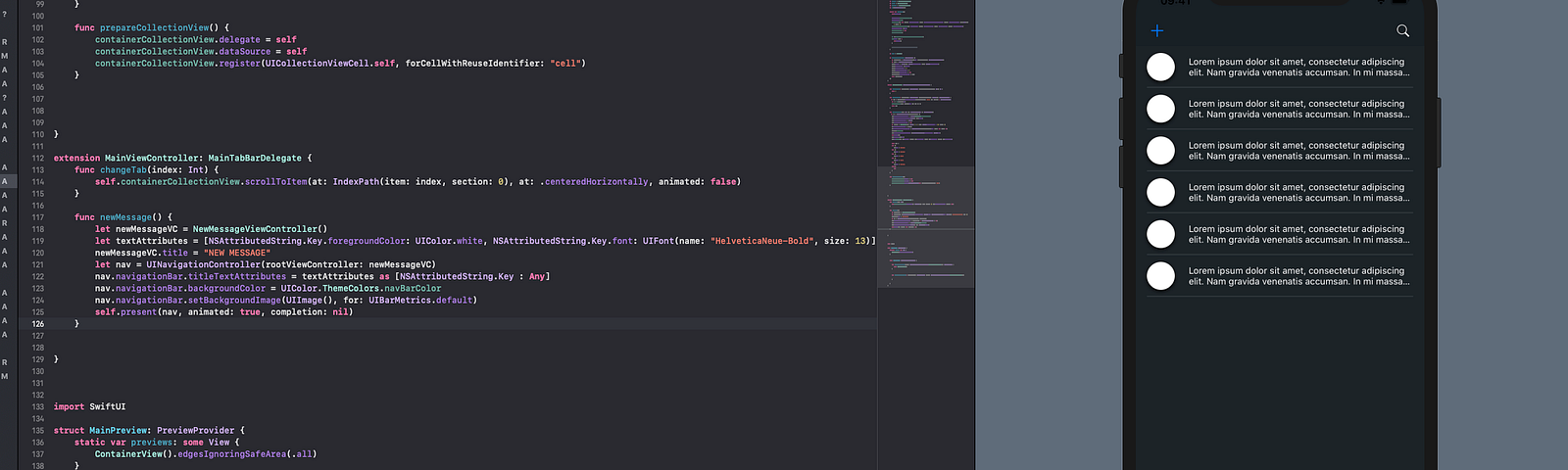This screenshot has height=470, width=1568.
Task: Click 'func changeTab(index: Int)' declaration
Action: pyautogui.click(x=145, y=169)
